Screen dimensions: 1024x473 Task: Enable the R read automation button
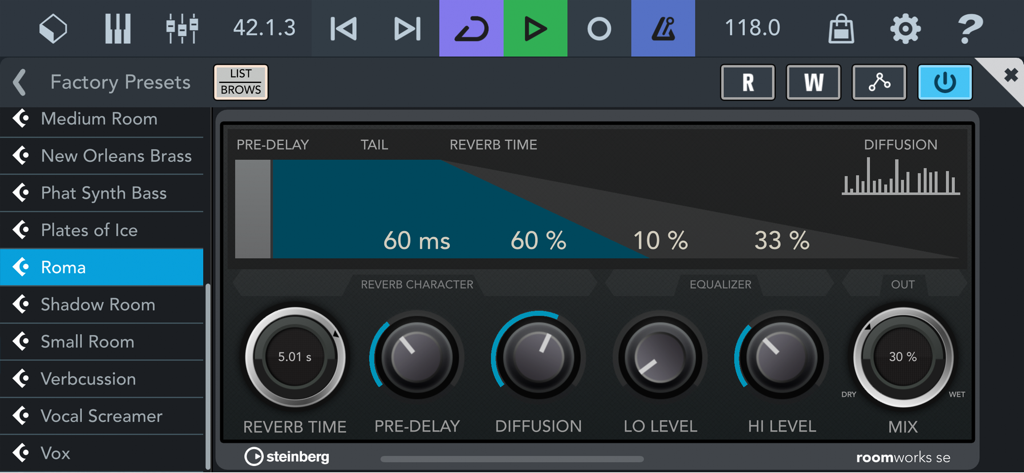click(x=747, y=83)
